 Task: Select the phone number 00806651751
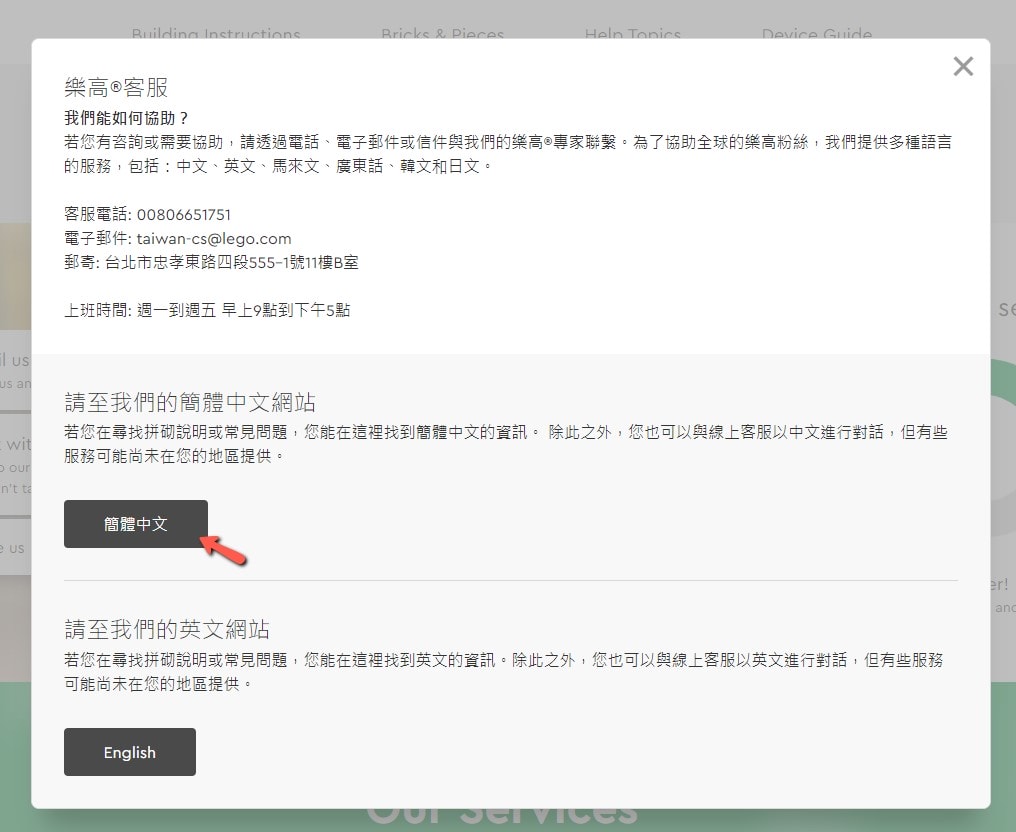(183, 214)
